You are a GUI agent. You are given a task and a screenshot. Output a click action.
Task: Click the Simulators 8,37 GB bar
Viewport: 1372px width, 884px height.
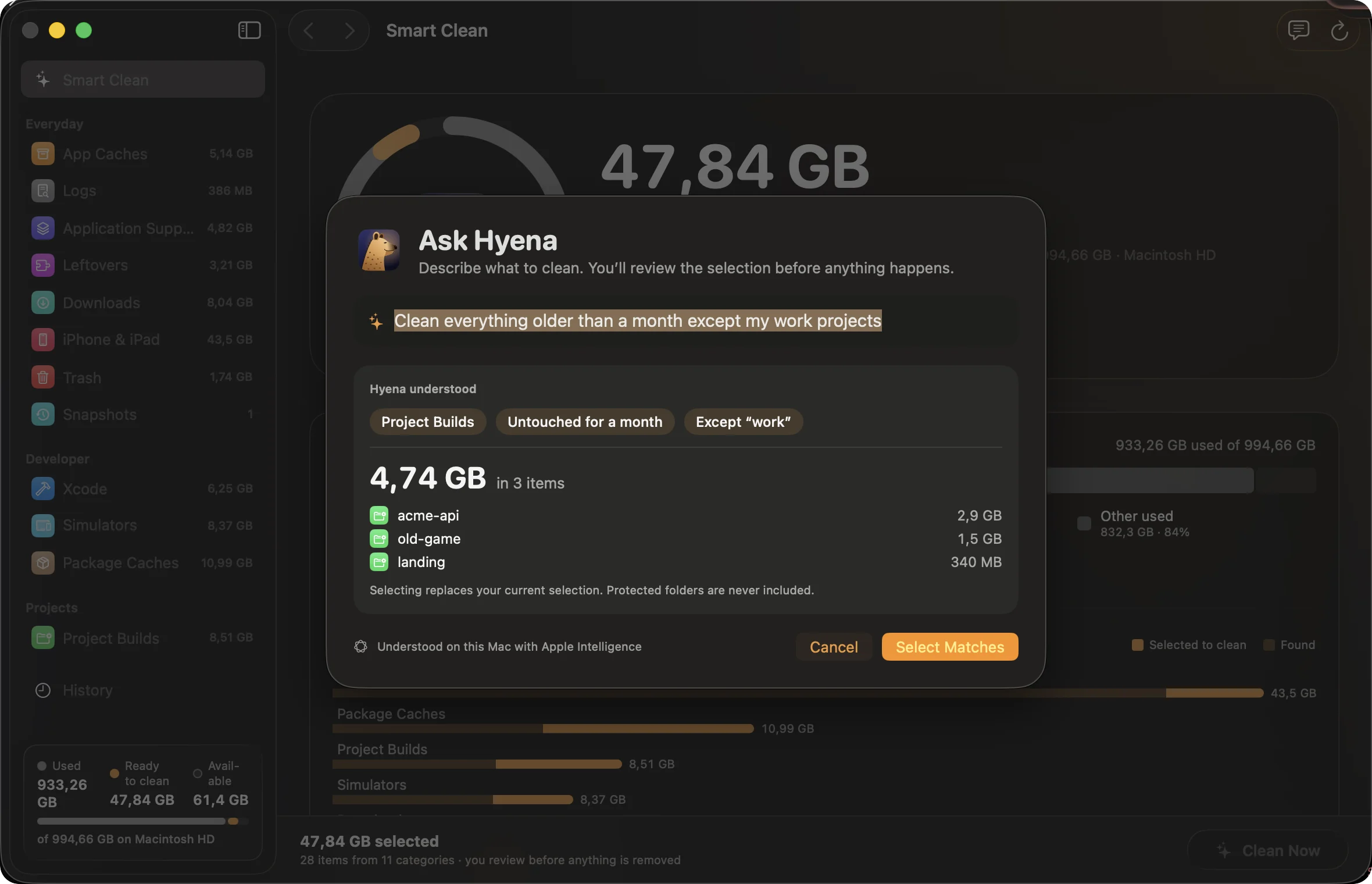click(453, 800)
